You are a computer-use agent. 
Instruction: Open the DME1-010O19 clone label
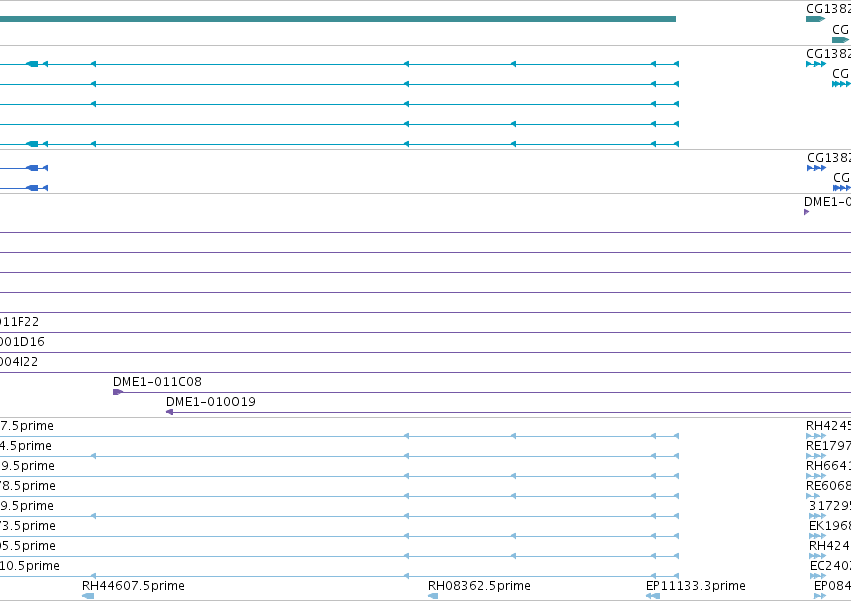[211, 402]
